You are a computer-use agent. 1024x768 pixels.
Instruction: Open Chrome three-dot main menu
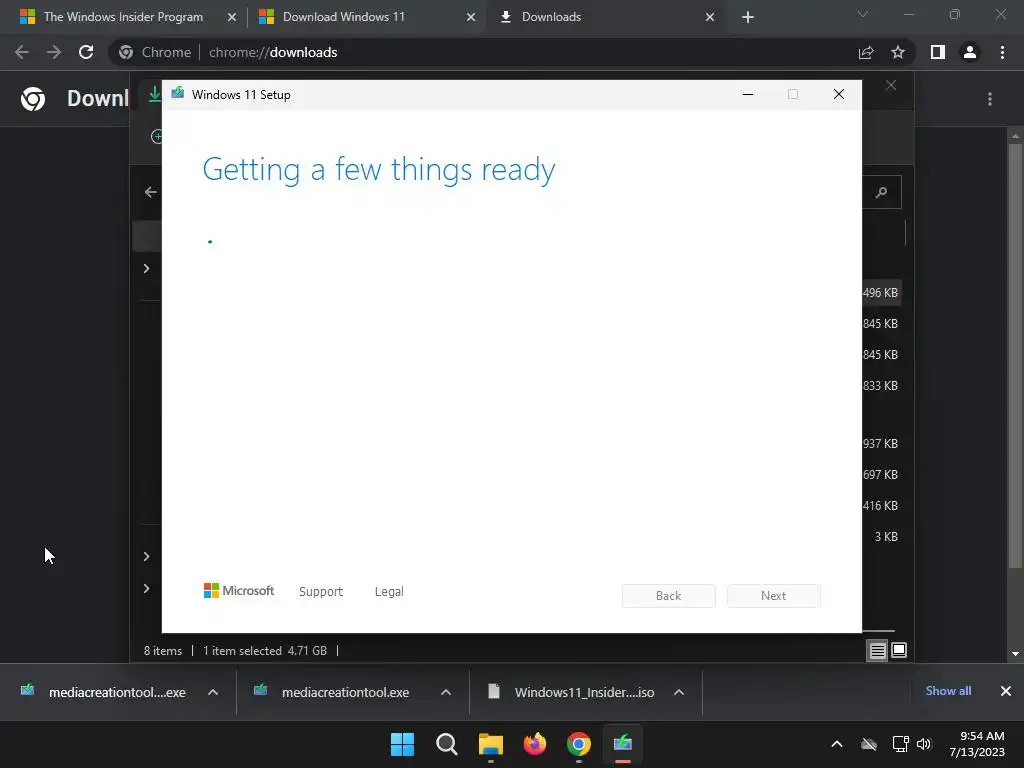tap(1002, 52)
